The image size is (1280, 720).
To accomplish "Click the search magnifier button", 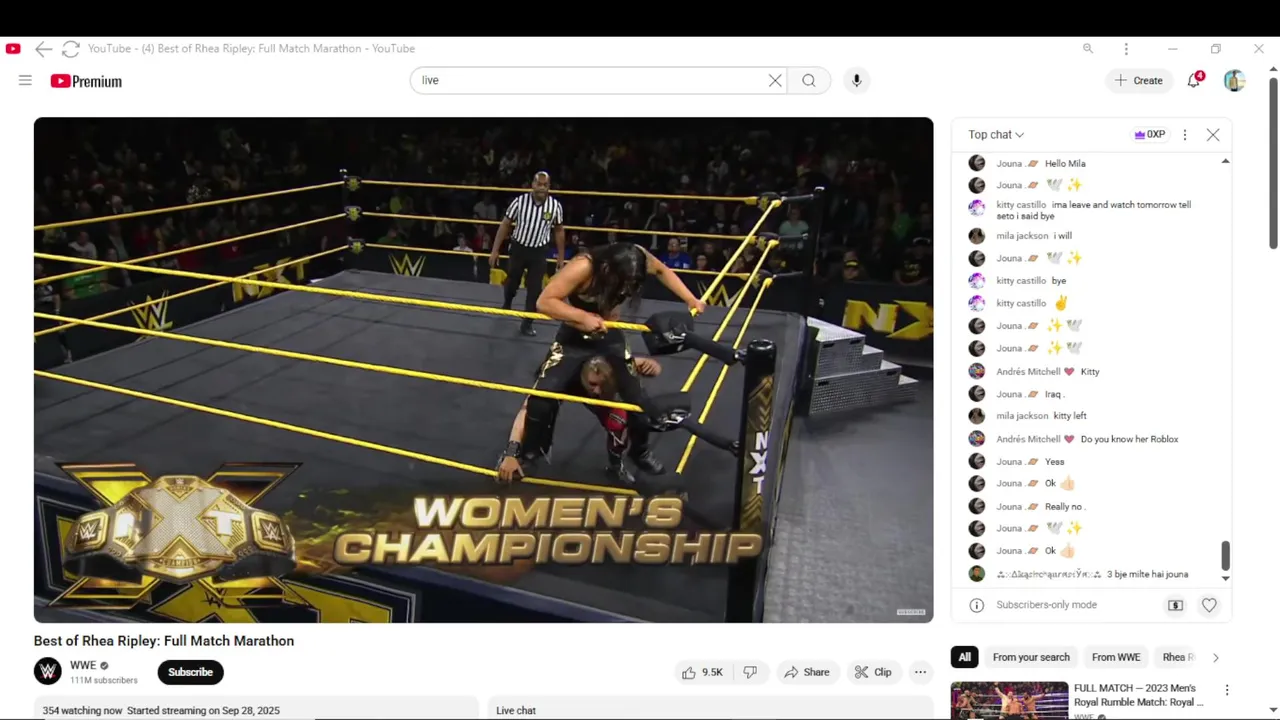I will [x=809, y=81].
